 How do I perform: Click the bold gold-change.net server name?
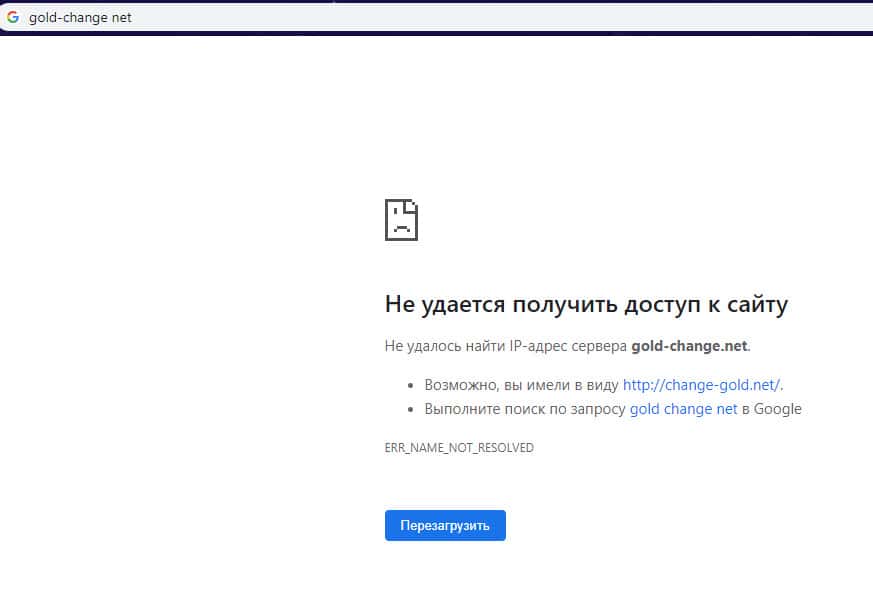pos(689,346)
